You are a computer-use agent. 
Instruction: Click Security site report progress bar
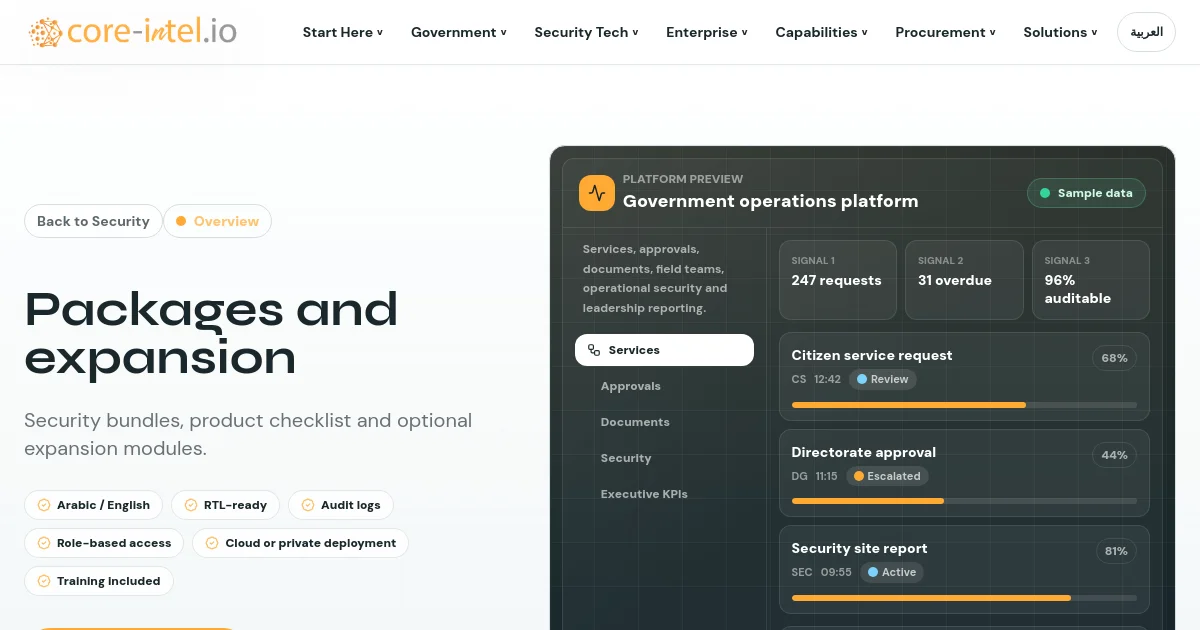pyautogui.click(x=964, y=598)
